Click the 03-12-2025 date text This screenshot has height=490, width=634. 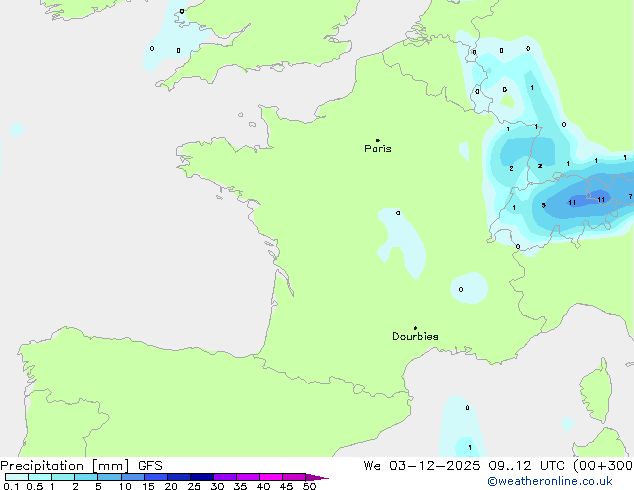pos(435,466)
